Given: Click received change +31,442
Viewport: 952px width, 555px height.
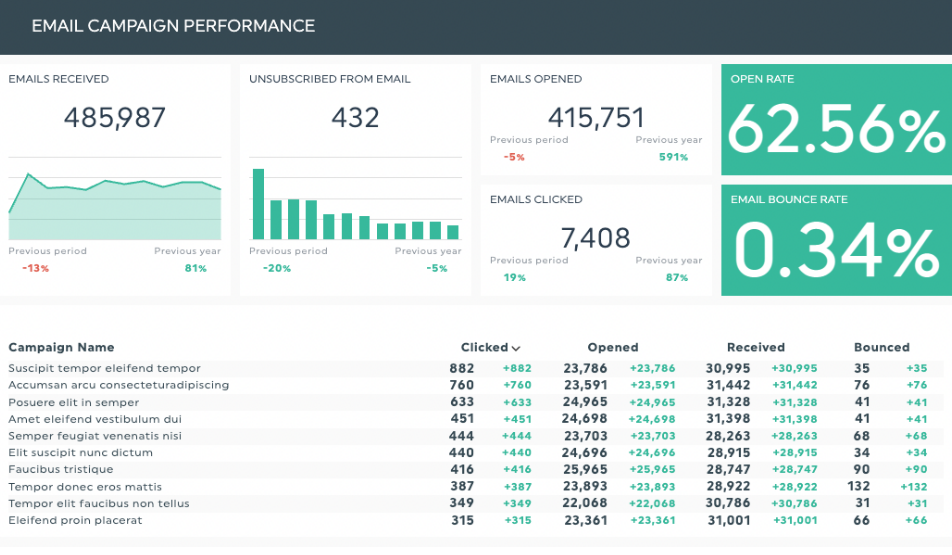Looking at the screenshot, I should [795, 385].
